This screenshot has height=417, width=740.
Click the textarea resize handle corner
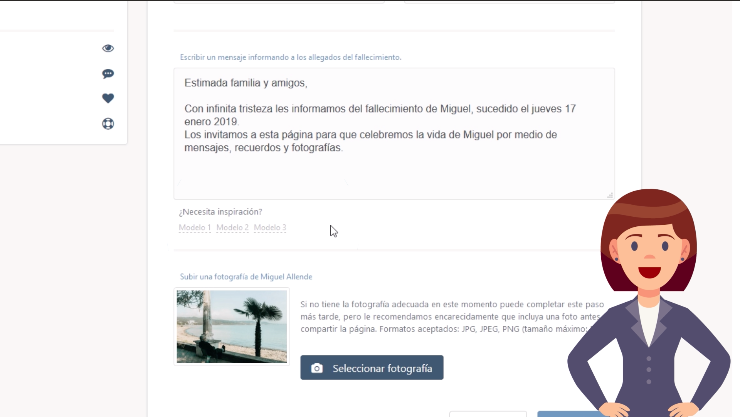(x=609, y=194)
